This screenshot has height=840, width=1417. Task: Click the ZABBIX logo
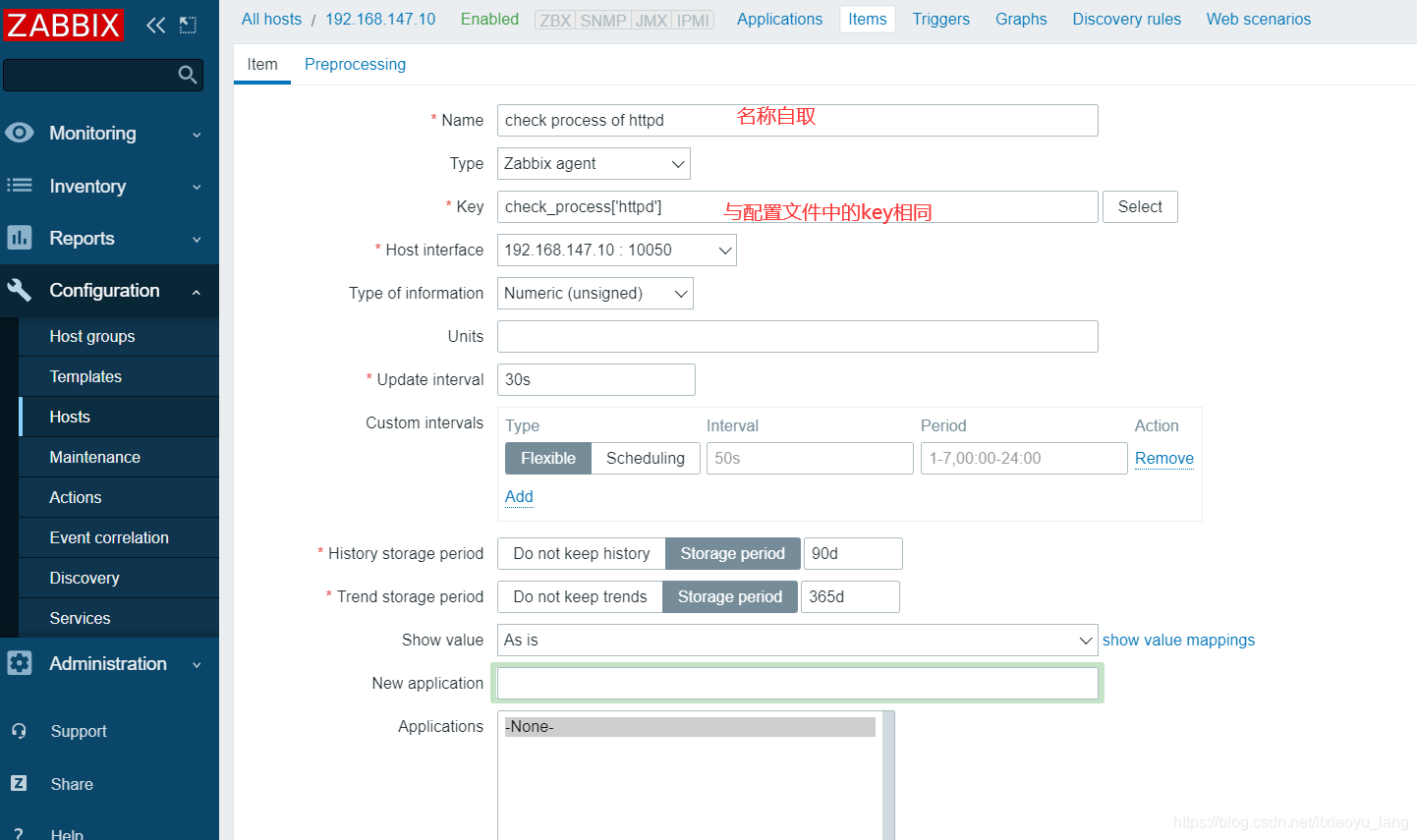pyautogui.click(x=63, y=25)
